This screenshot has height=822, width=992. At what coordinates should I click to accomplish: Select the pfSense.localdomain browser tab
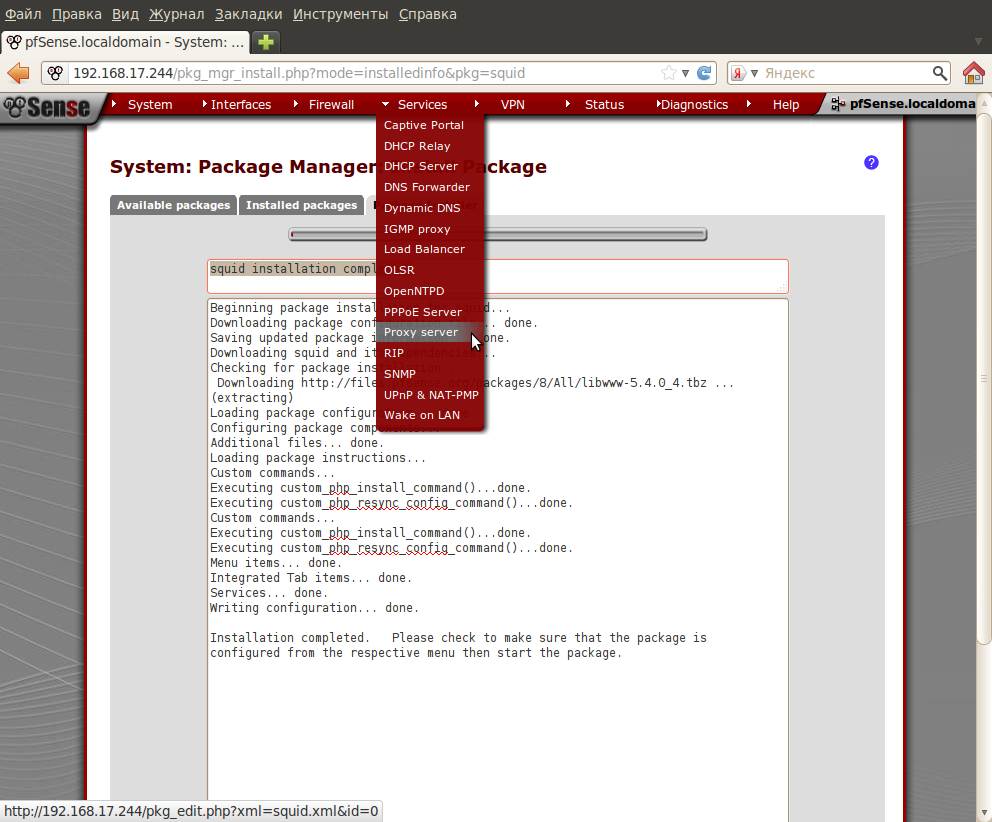tap(125, 42)
